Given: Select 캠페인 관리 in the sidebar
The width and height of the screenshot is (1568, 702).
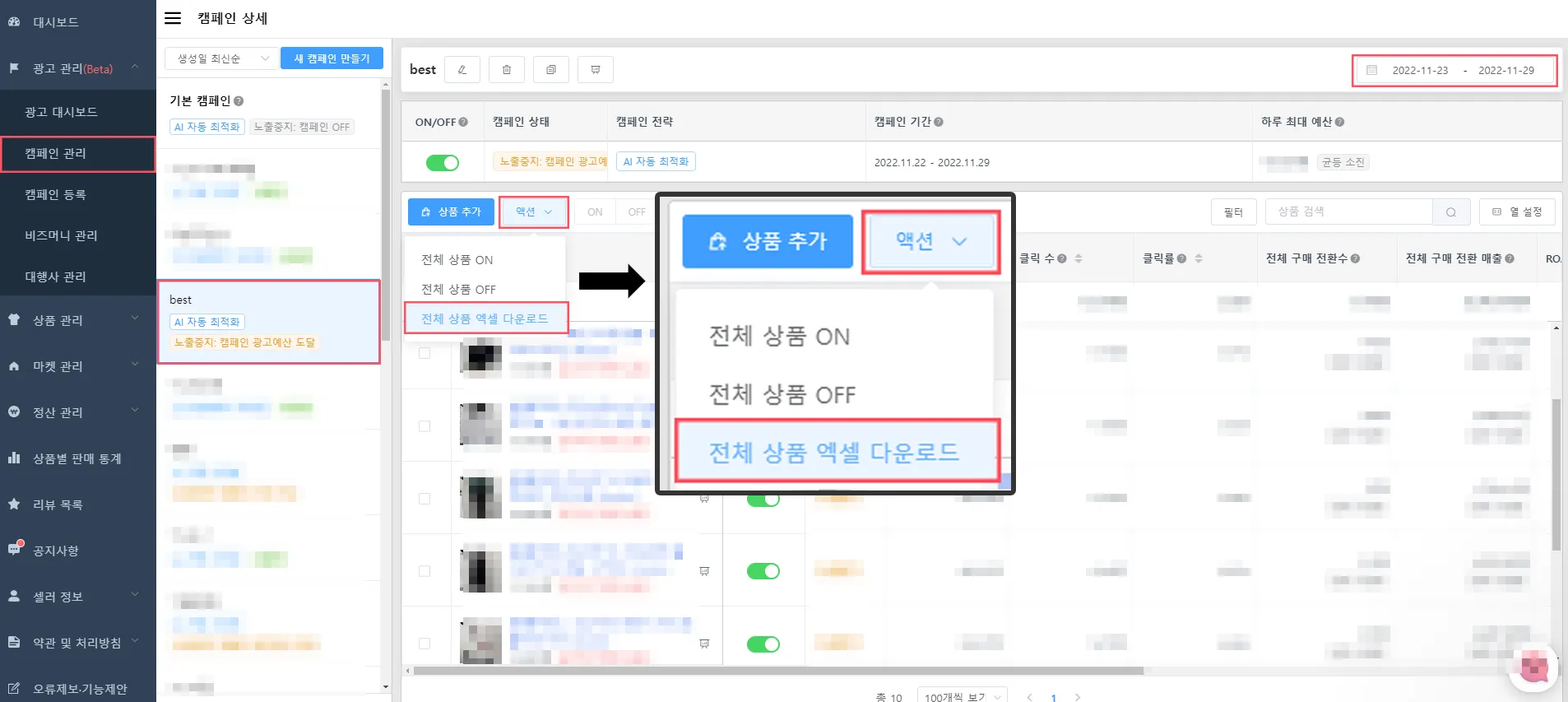Looking at the screenshot, I should point(78,153).
